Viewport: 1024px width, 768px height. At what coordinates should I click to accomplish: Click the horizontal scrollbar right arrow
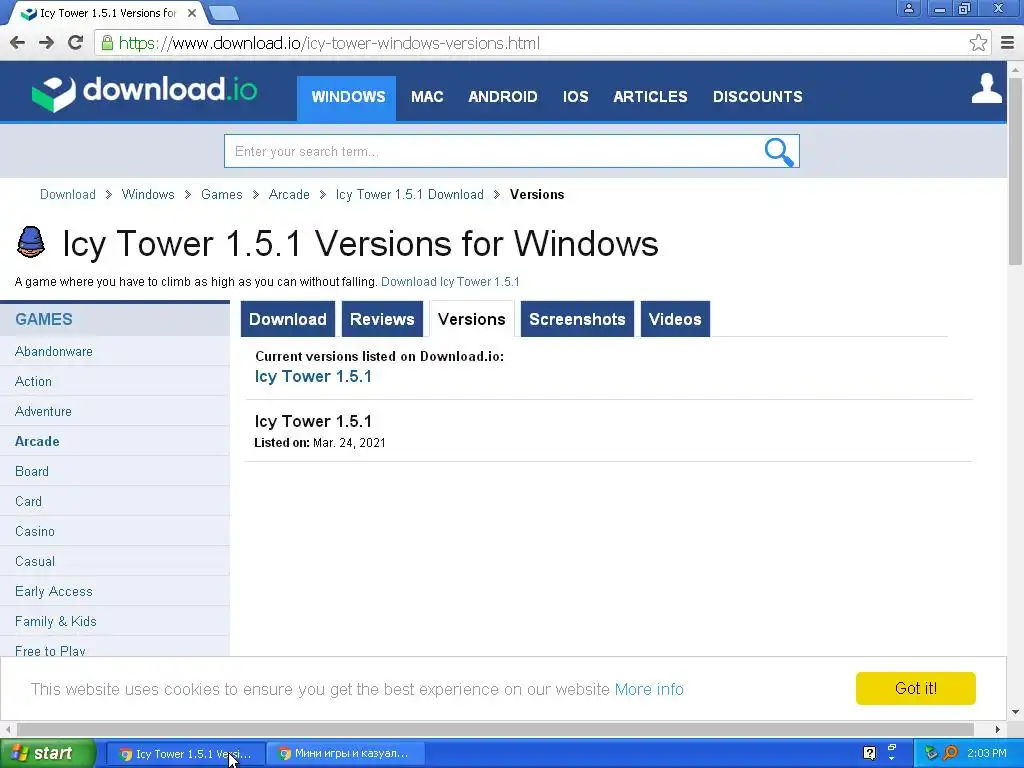coord(998,729)
